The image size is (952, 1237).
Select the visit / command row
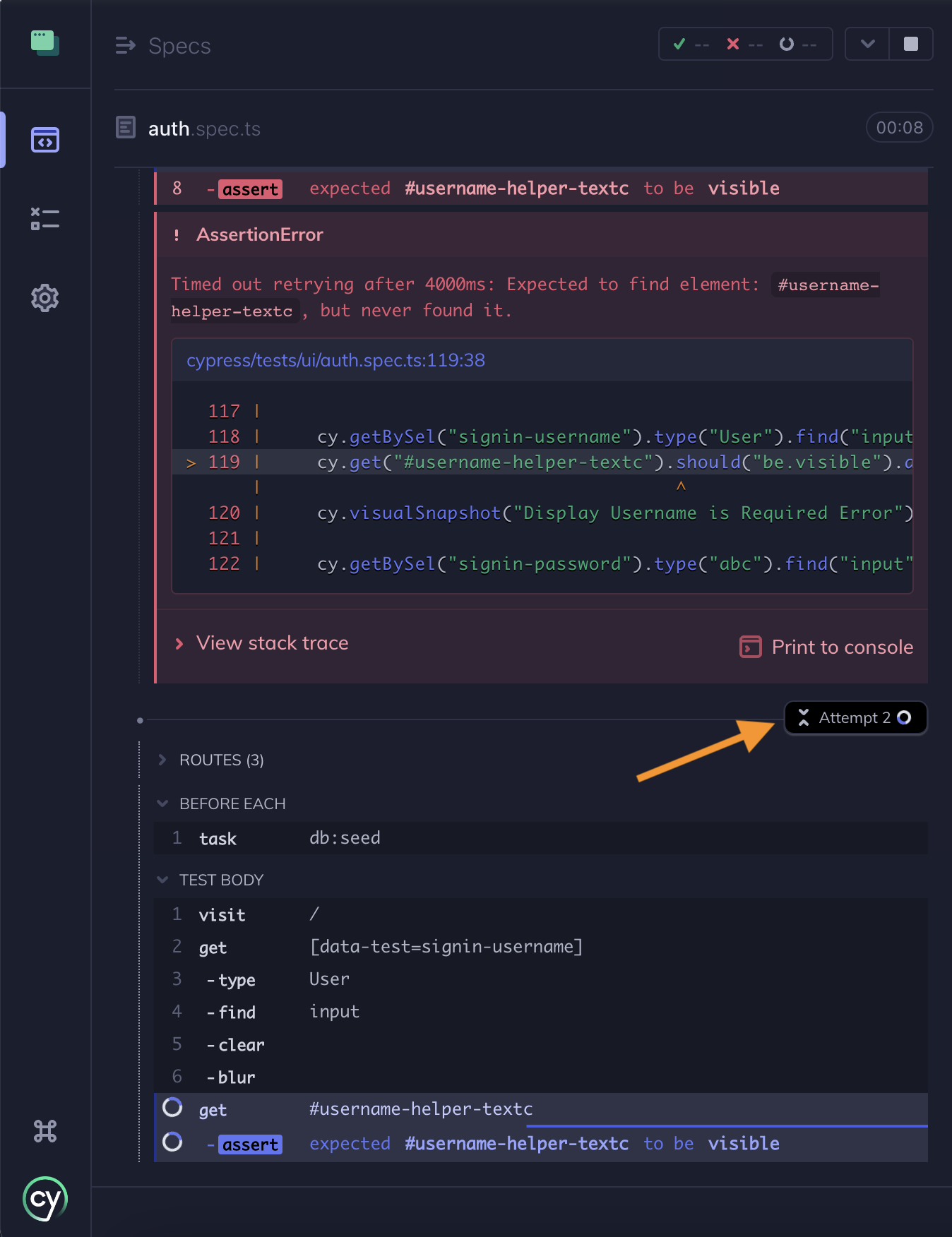point(540,914)
